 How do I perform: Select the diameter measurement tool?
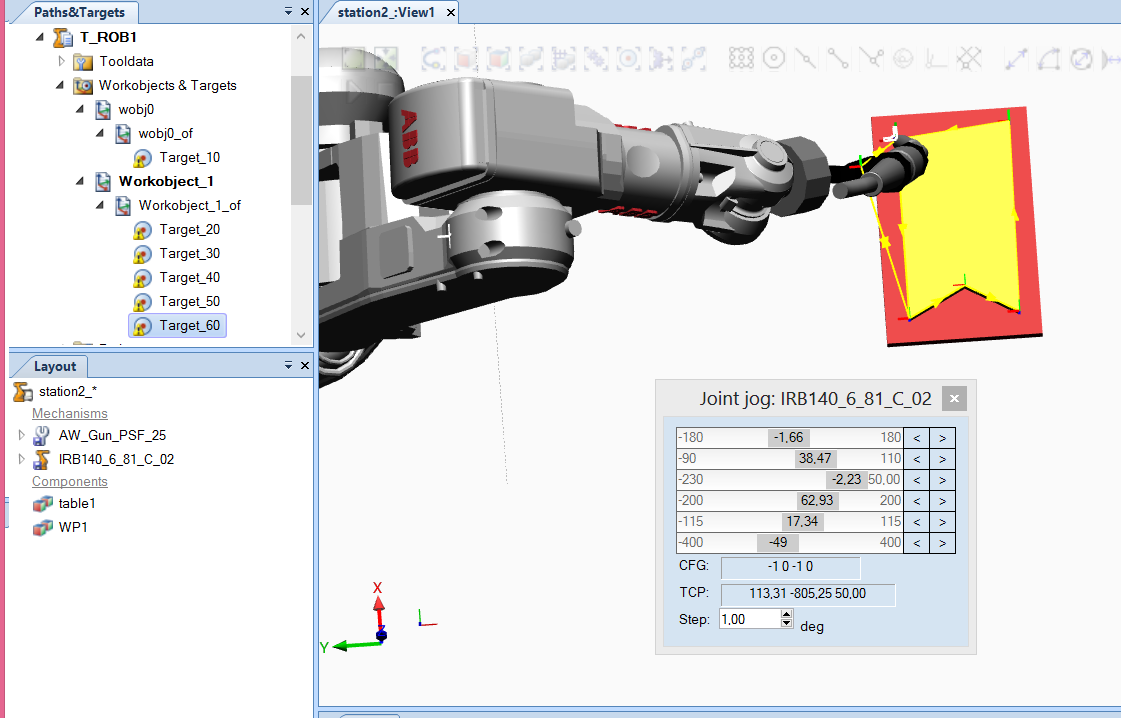click(1081, 60)
